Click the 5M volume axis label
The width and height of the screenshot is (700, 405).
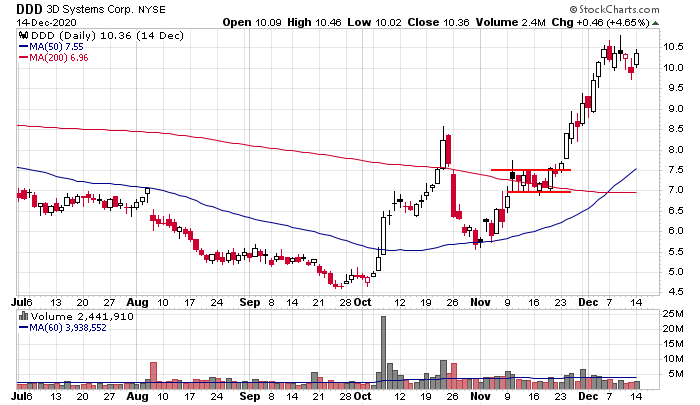(x=676, y=374)
